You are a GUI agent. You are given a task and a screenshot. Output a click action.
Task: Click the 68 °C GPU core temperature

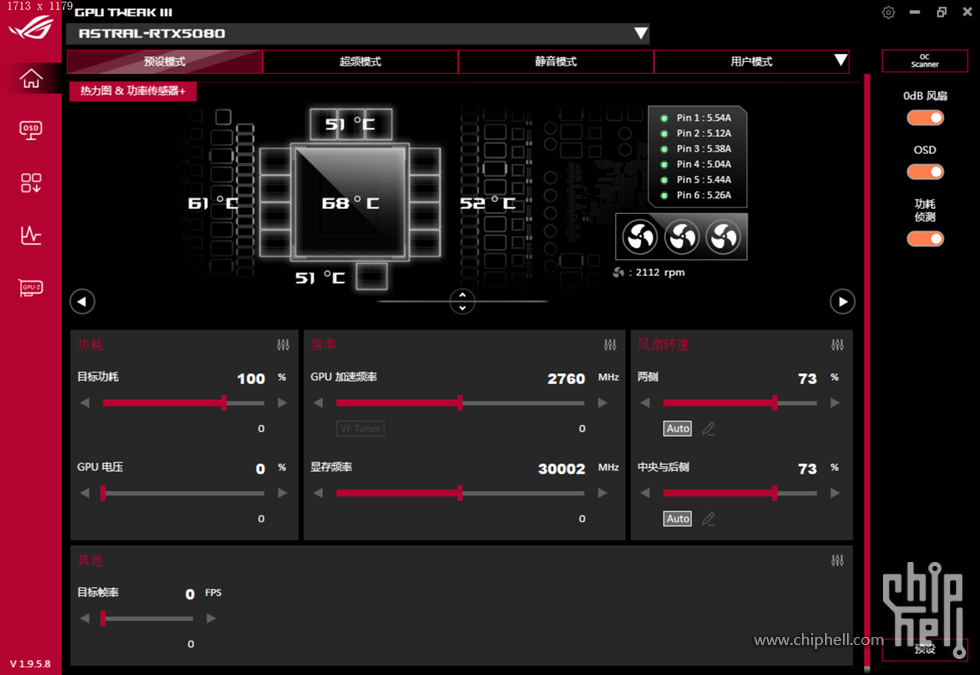click(x=351, y=203)
